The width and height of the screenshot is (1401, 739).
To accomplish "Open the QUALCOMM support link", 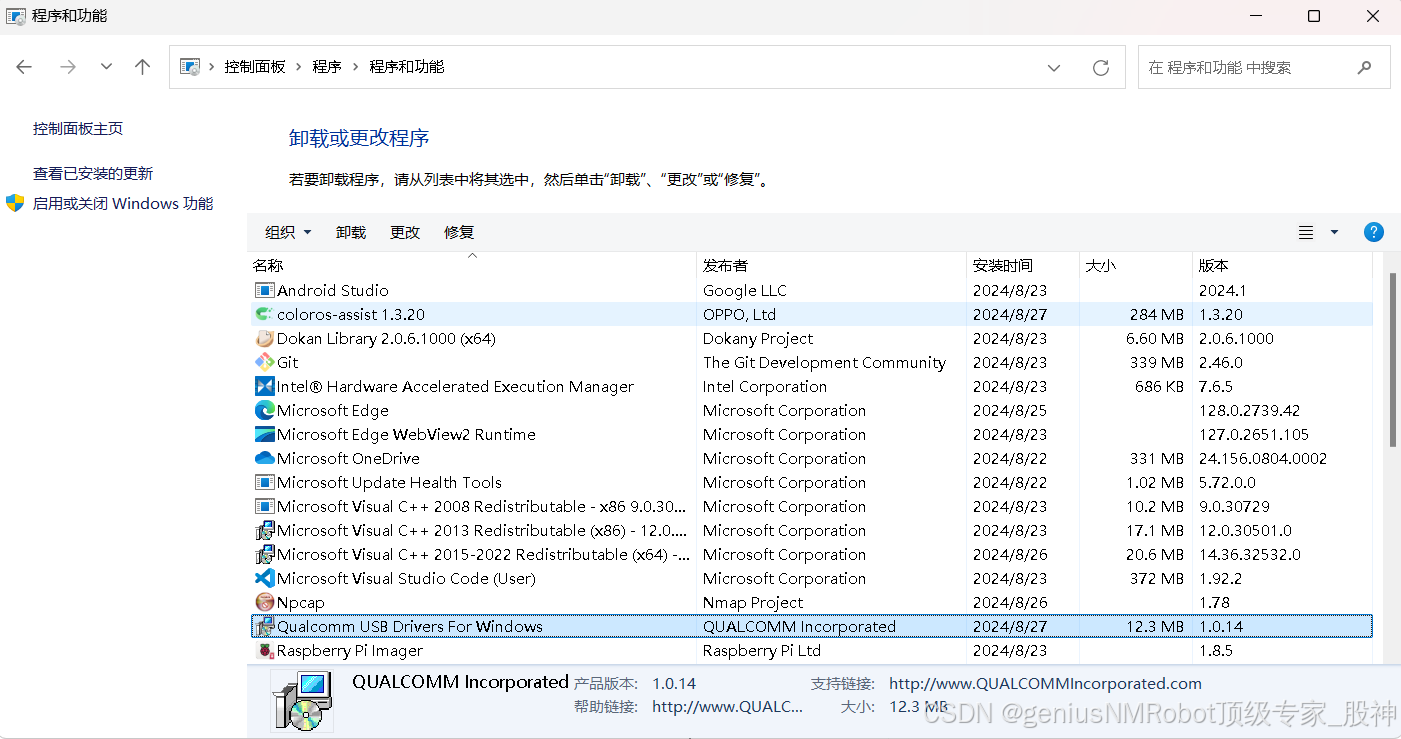I will pyautogui.click(x=1045, y=684).
